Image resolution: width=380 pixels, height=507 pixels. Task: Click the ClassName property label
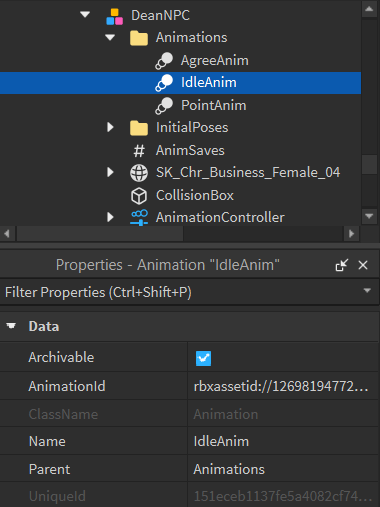[x=63, y=414]
